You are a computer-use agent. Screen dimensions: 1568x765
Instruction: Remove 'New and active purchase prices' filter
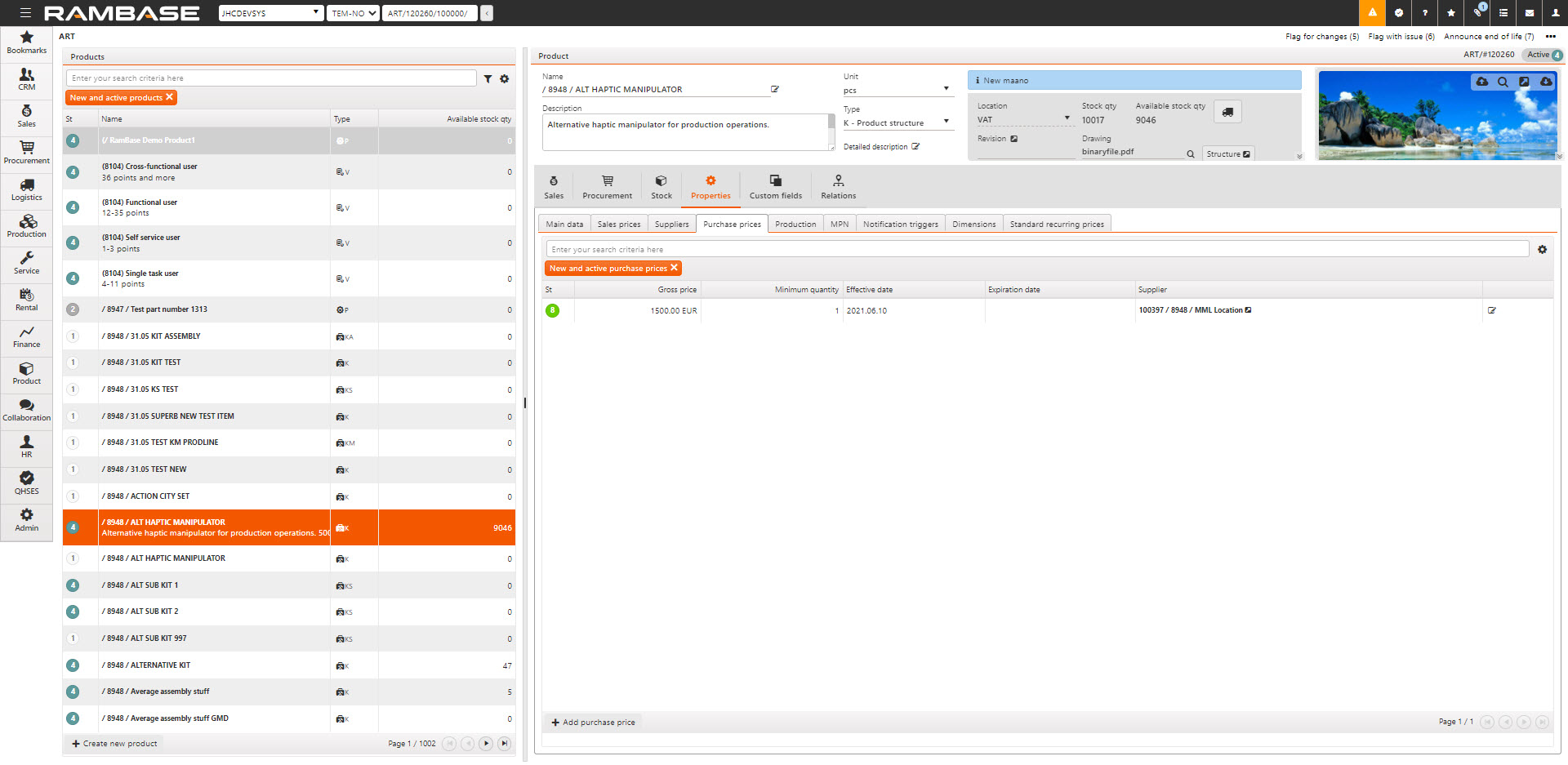675,268
